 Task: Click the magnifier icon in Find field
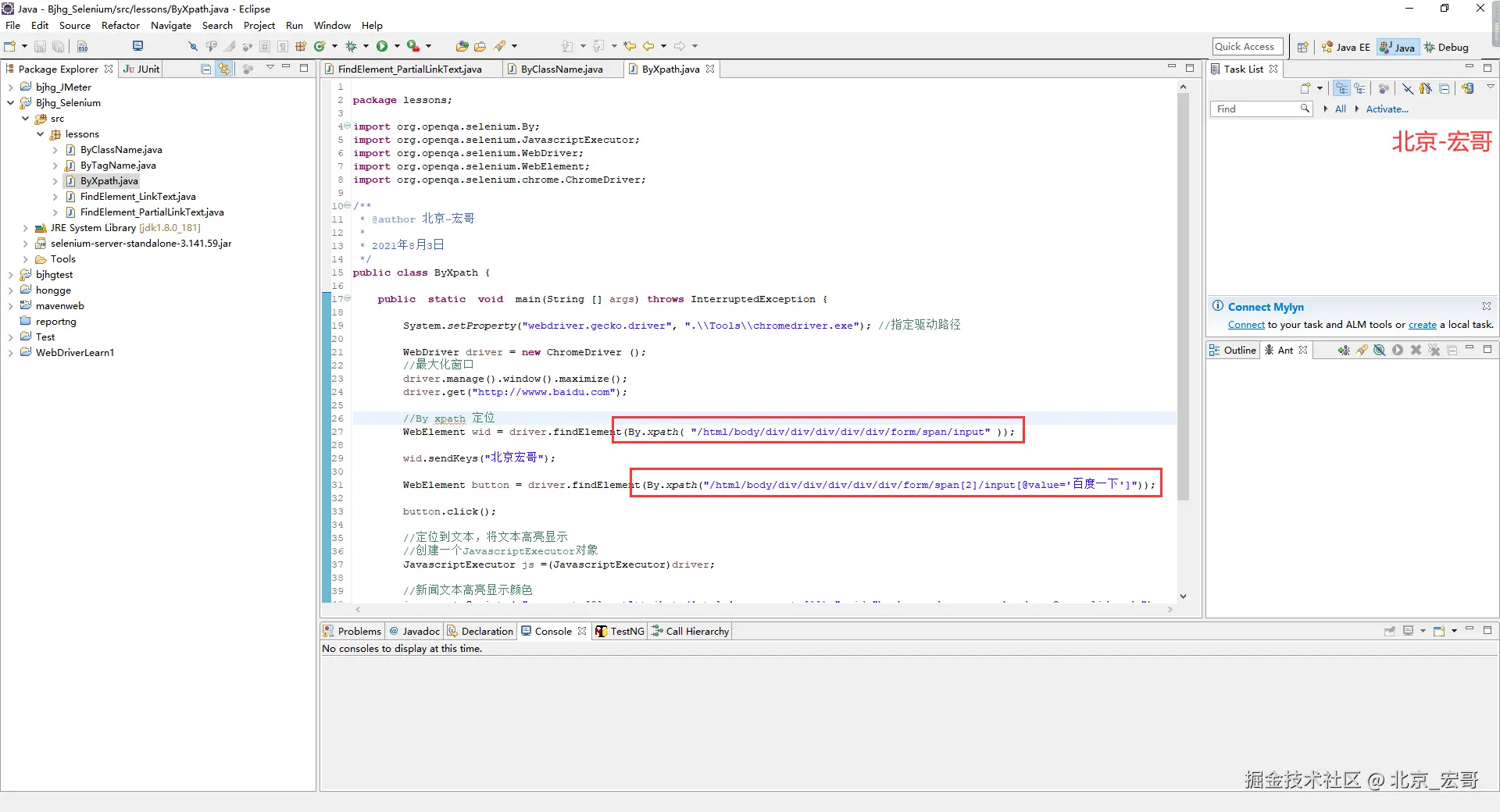tap(1305, 109)
